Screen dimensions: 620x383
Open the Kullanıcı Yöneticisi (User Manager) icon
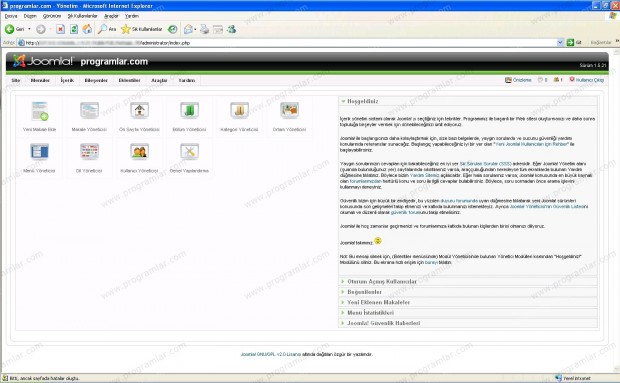tap(139, 152)
